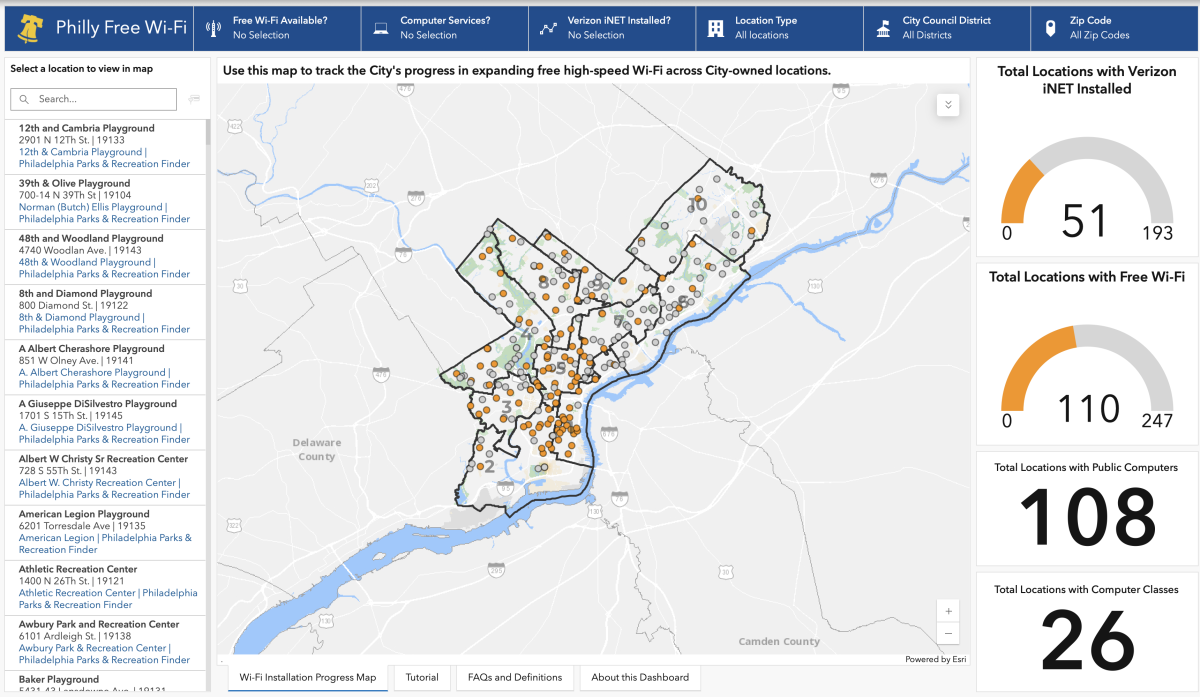Screen dimensions: 1200x697
Task: Click the Powered by Esri attribution
Action: pyautogui.click(x=935, y=659)
